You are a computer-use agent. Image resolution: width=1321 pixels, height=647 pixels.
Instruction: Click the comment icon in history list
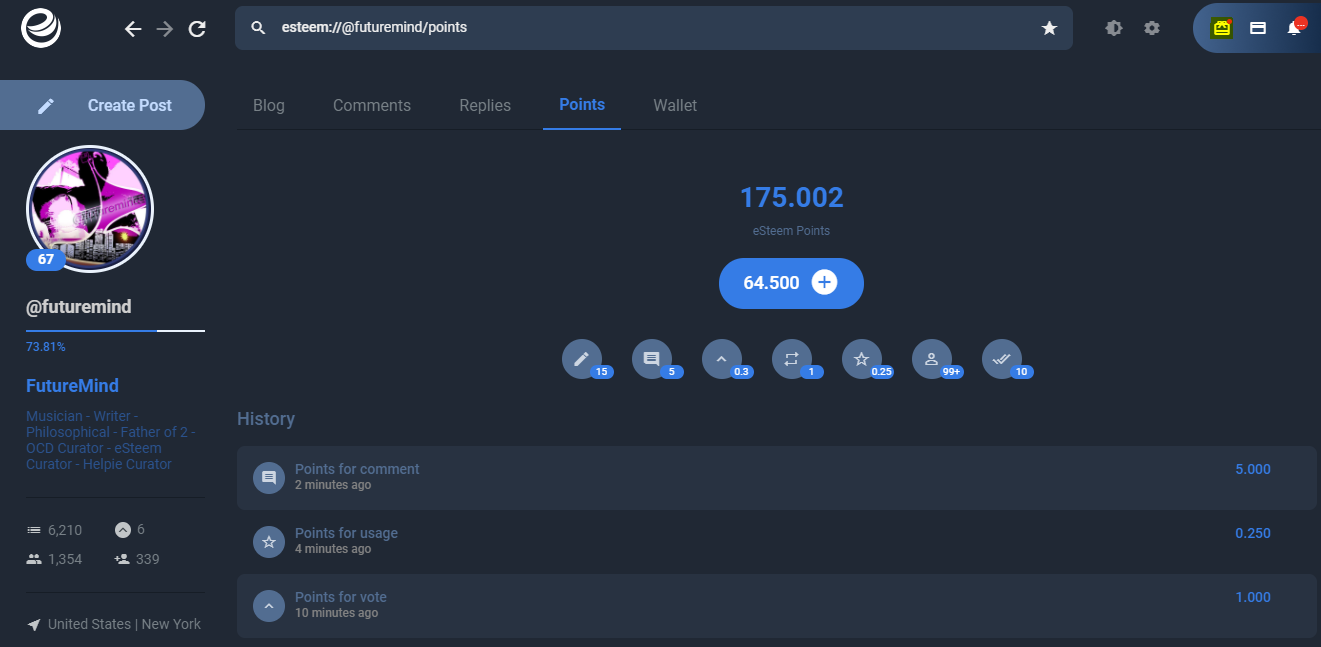[269, 478]
